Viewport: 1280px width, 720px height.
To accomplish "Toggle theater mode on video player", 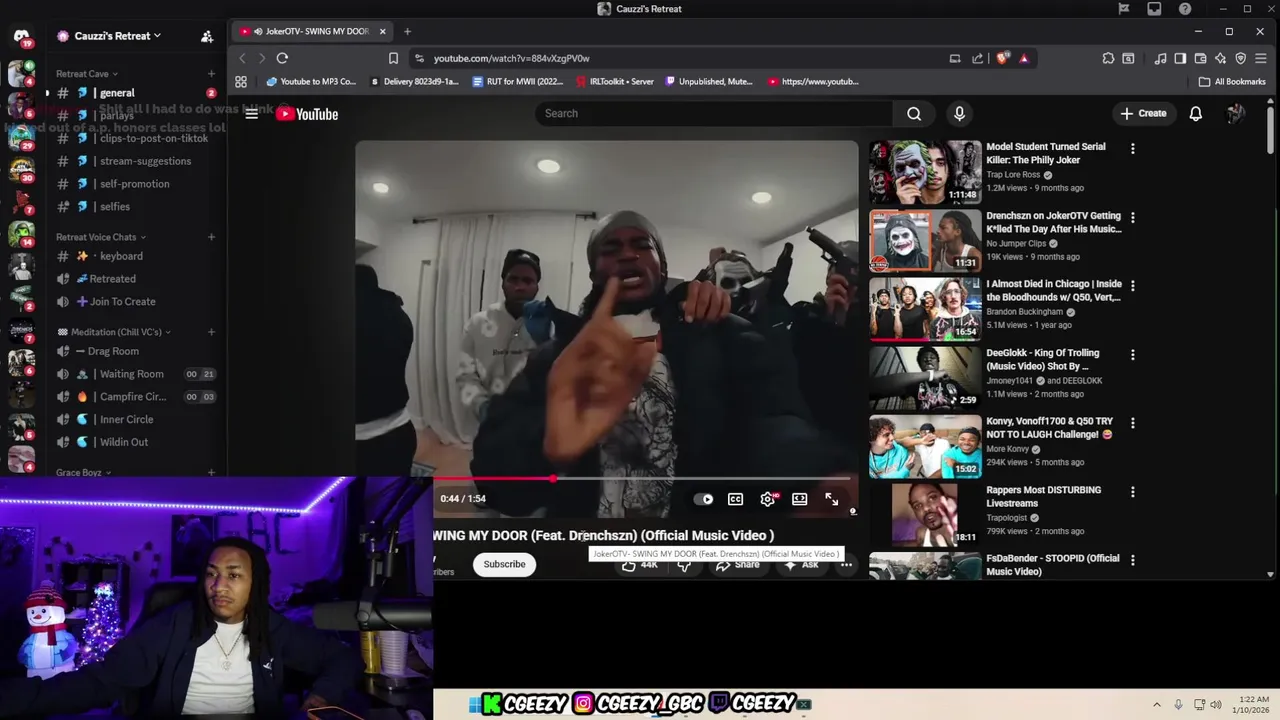I will [799, 499].
